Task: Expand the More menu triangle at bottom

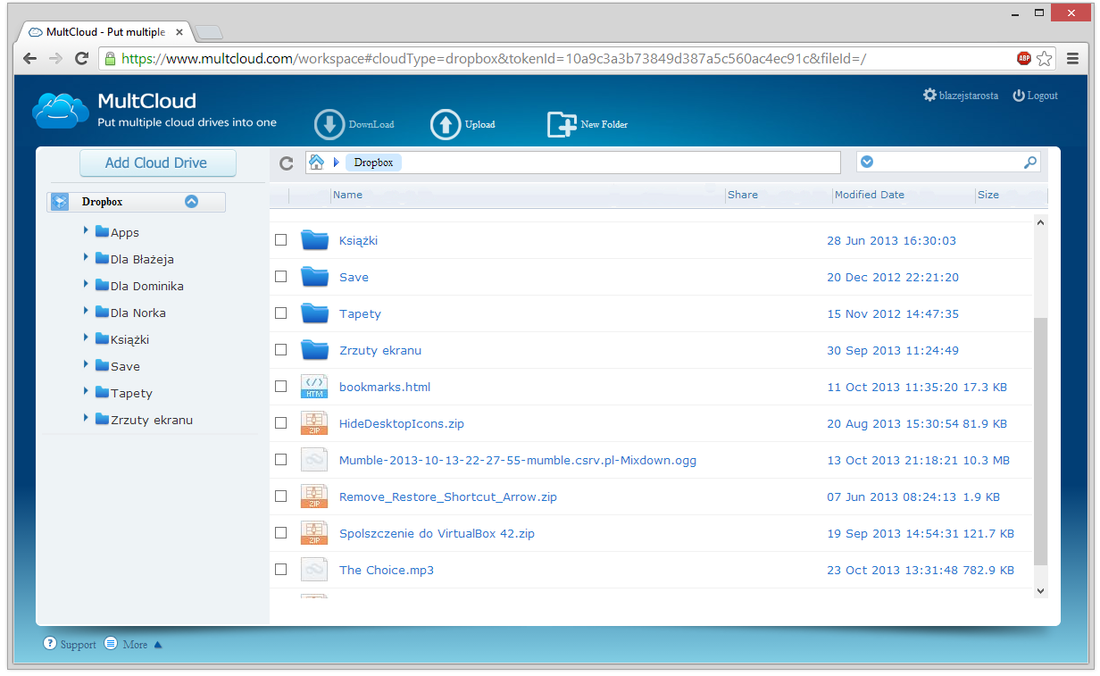Action: 158,644
